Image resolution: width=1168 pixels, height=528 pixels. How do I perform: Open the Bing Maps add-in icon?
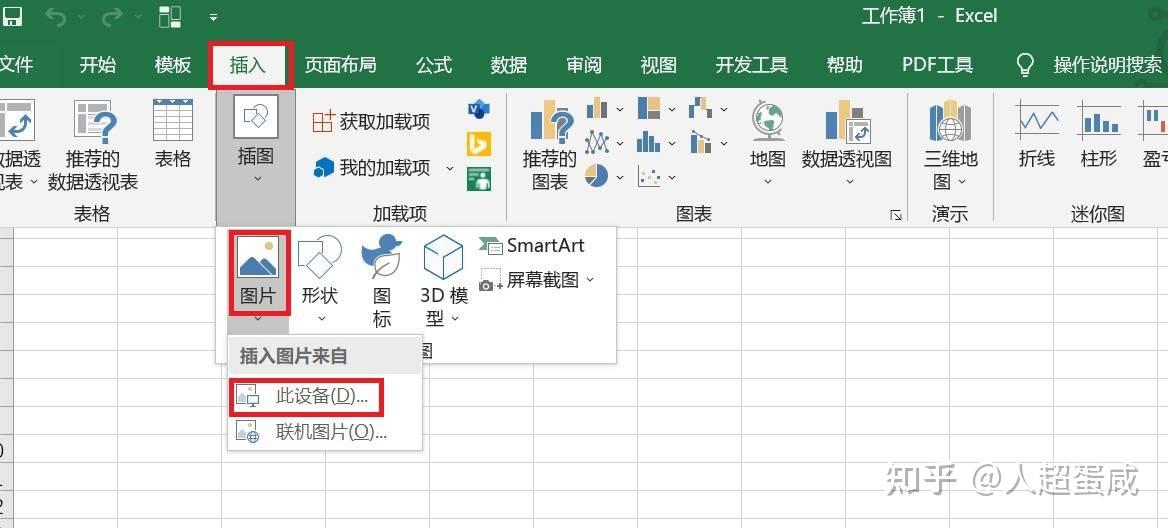point(478,144)
